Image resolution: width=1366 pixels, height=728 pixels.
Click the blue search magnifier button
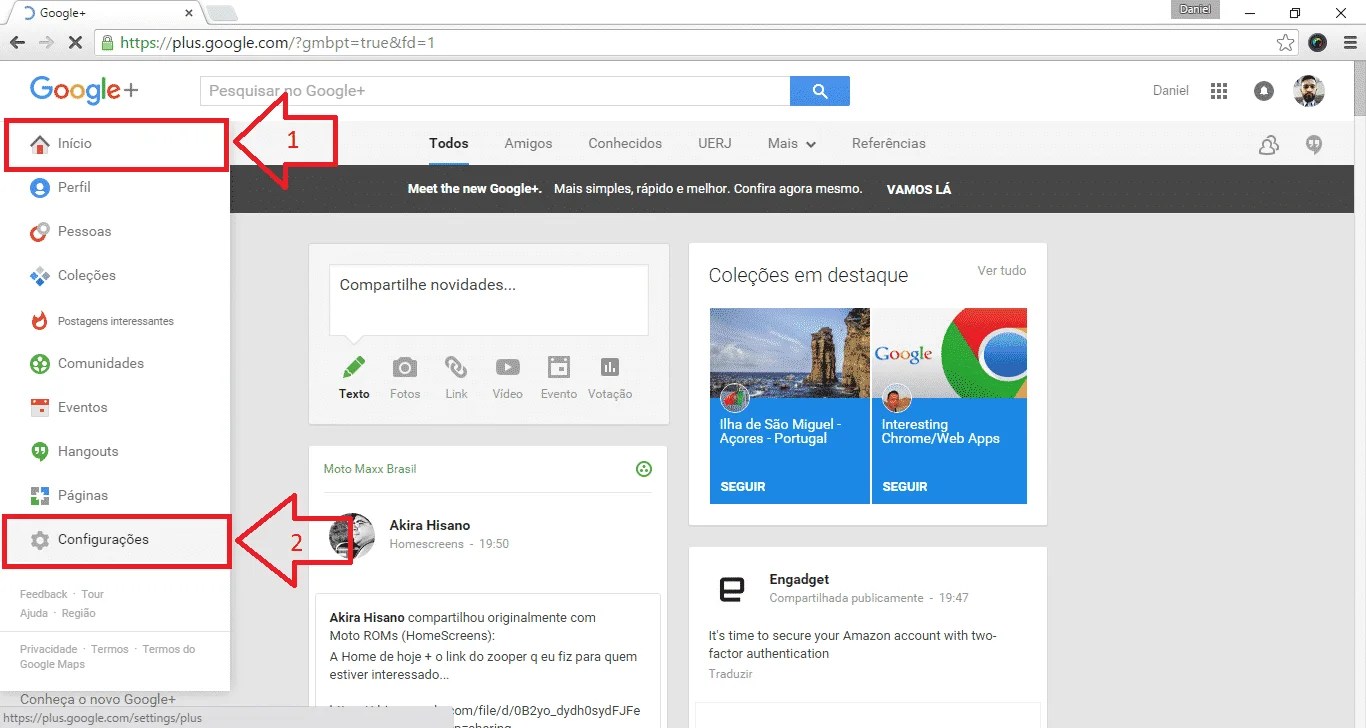(x=820, y=91)
